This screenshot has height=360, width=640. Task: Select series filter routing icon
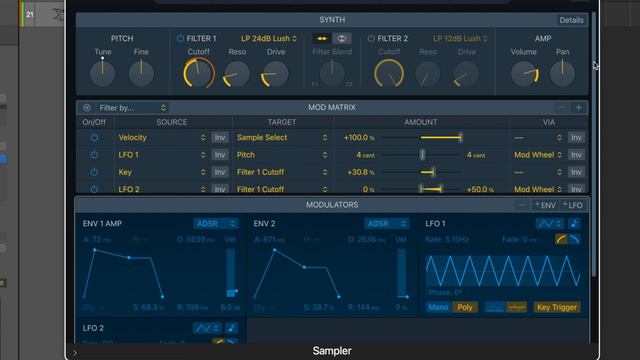pos(322,38)
